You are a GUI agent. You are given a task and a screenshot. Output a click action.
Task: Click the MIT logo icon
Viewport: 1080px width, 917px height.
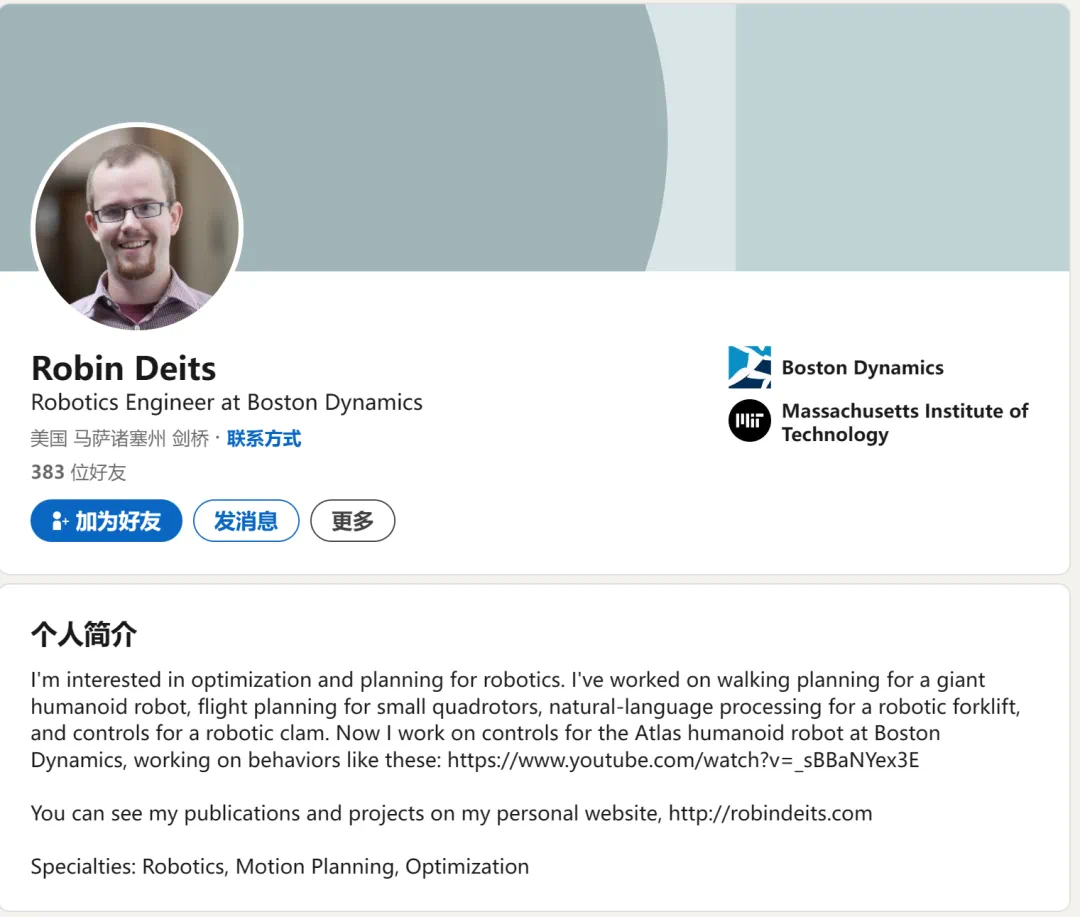click(749, 421)
